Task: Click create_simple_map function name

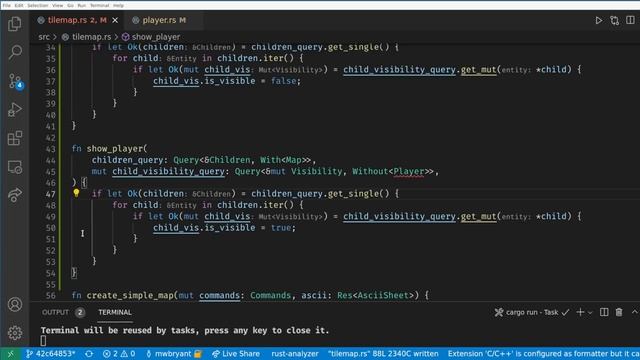Action: pyautogui.click(x=130, y=295)
